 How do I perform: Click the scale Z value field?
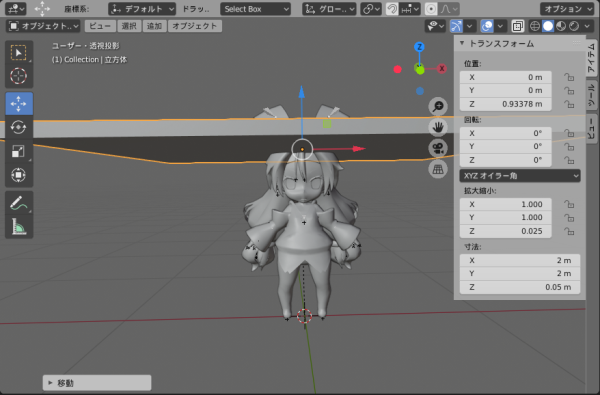tap(505, 231)
